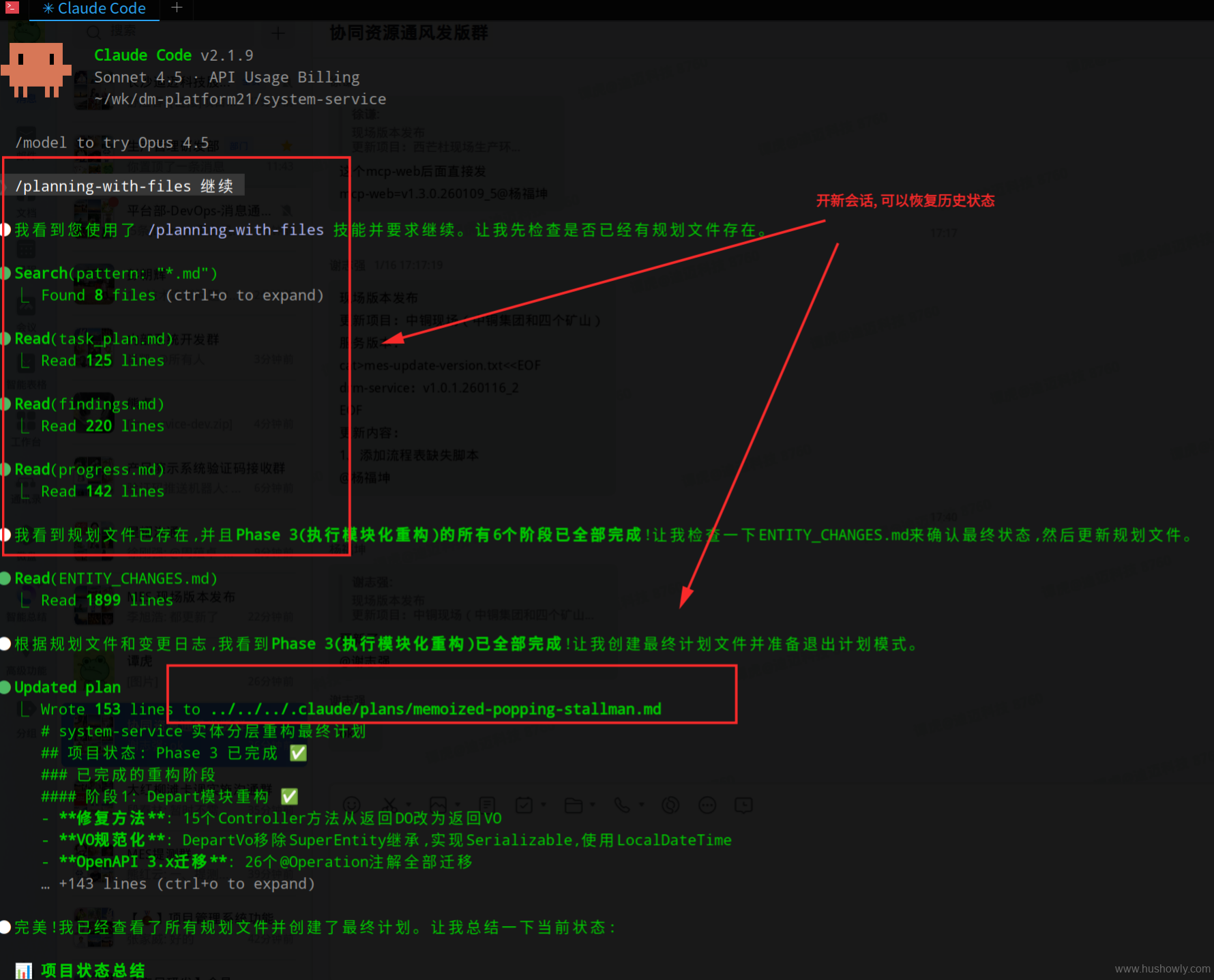1214x980 pixels.
Task: Switch to the Claude Code terminal tab
Action: pos(94,9)
